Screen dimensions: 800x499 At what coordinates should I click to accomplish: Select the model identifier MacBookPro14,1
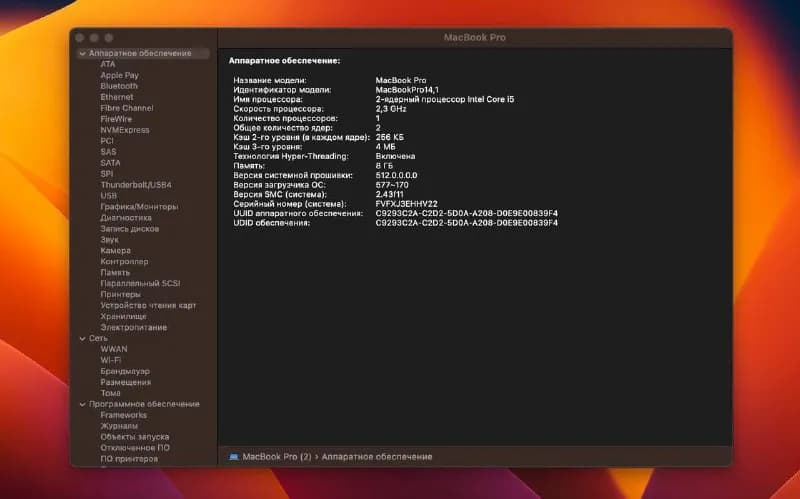(x=407, y=90)
